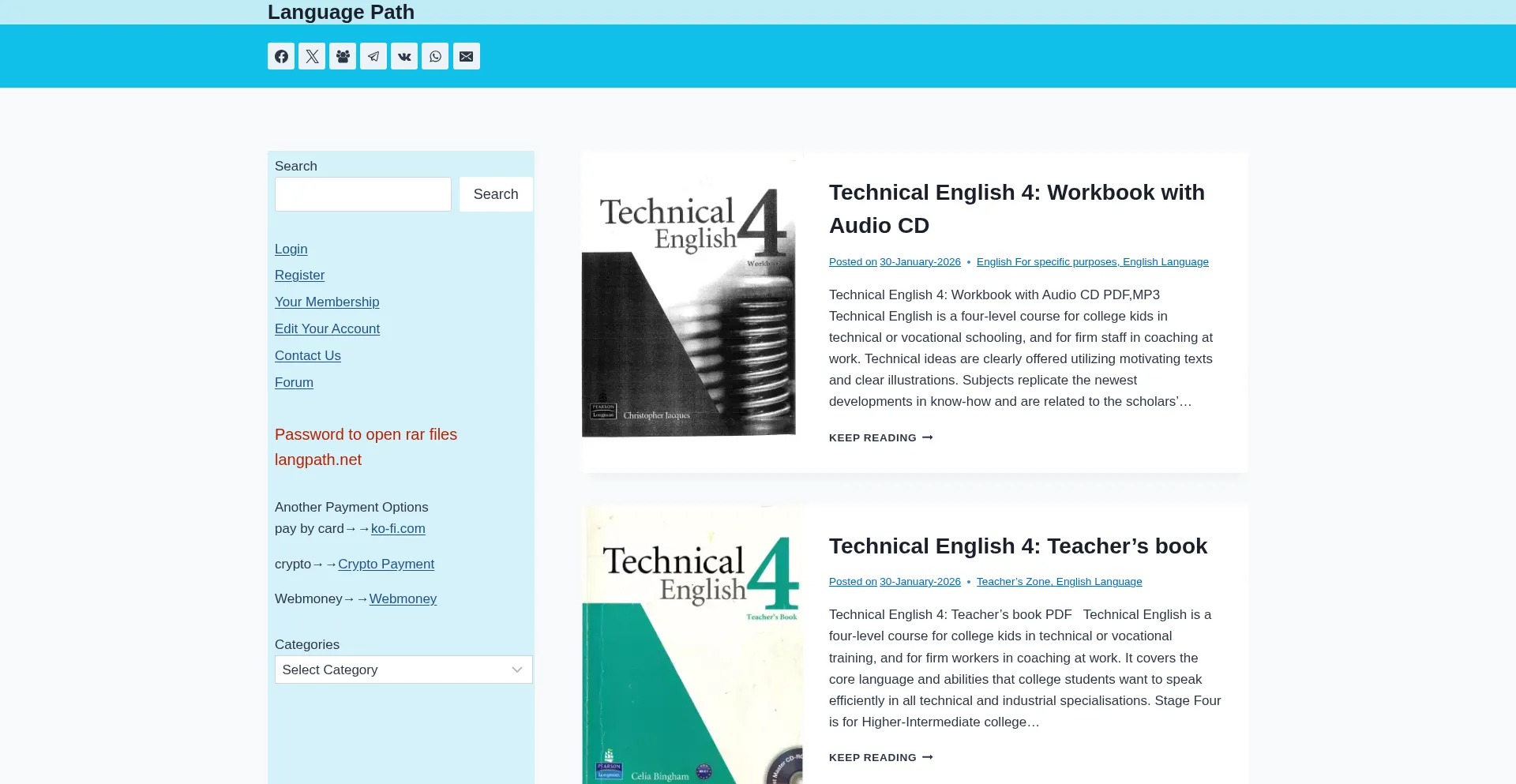The height and width of the screenshot is (784, 1516).
Task: Focus the sidebar search input field
Action: pos(363,194)
